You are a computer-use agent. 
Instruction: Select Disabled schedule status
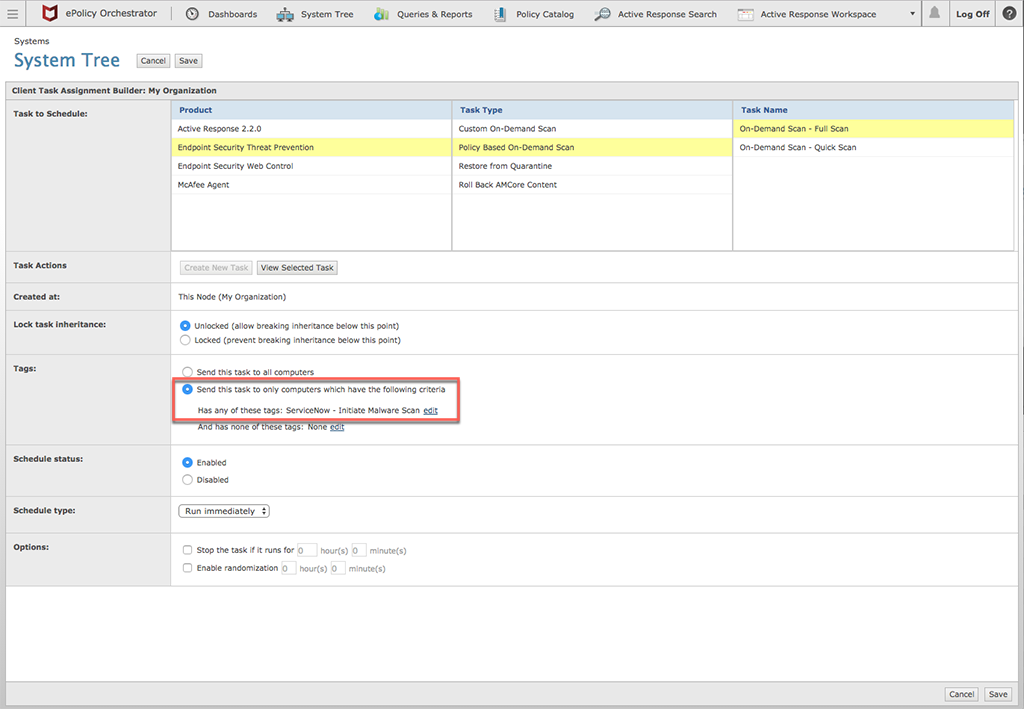click(x=187, y=480)
